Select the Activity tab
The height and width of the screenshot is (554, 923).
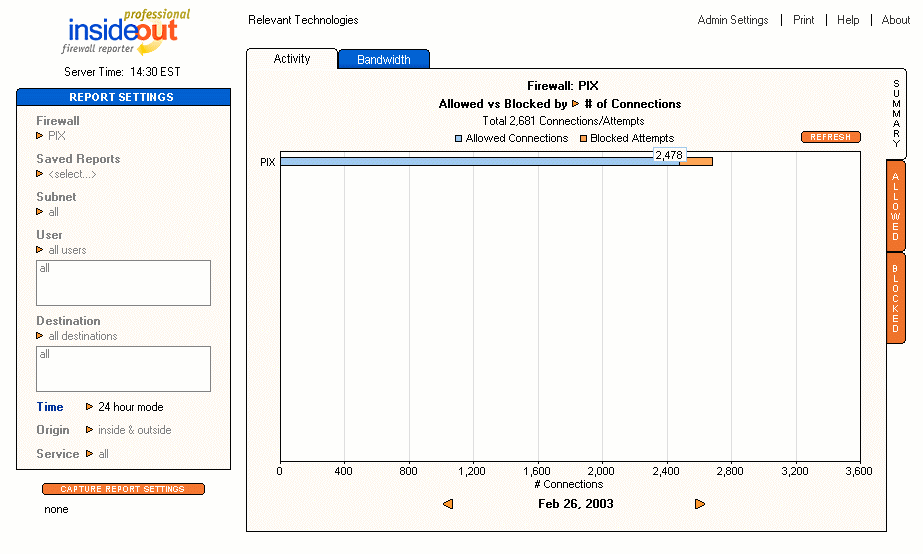coord(292,59)
